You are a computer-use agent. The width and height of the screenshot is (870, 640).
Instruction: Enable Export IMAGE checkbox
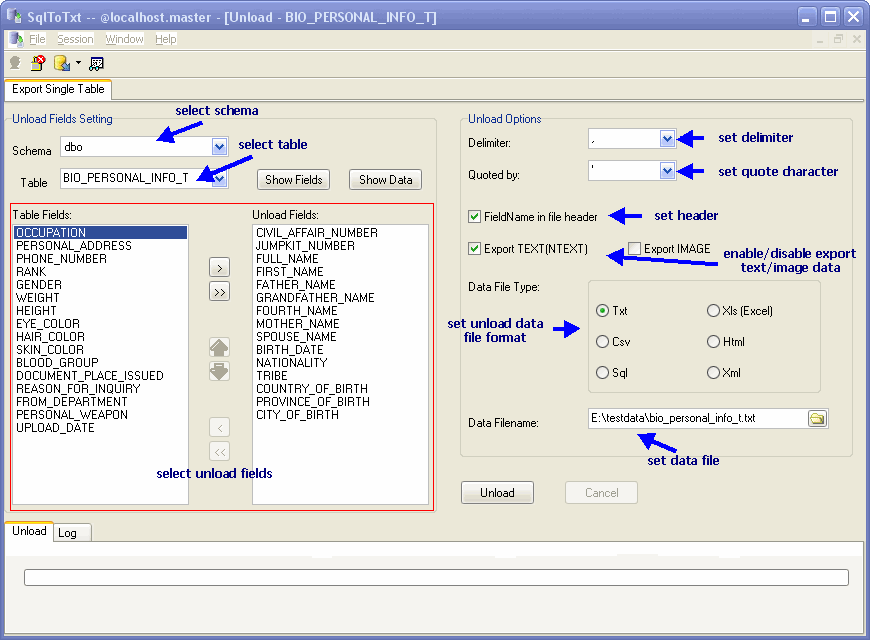pos(634,248)
